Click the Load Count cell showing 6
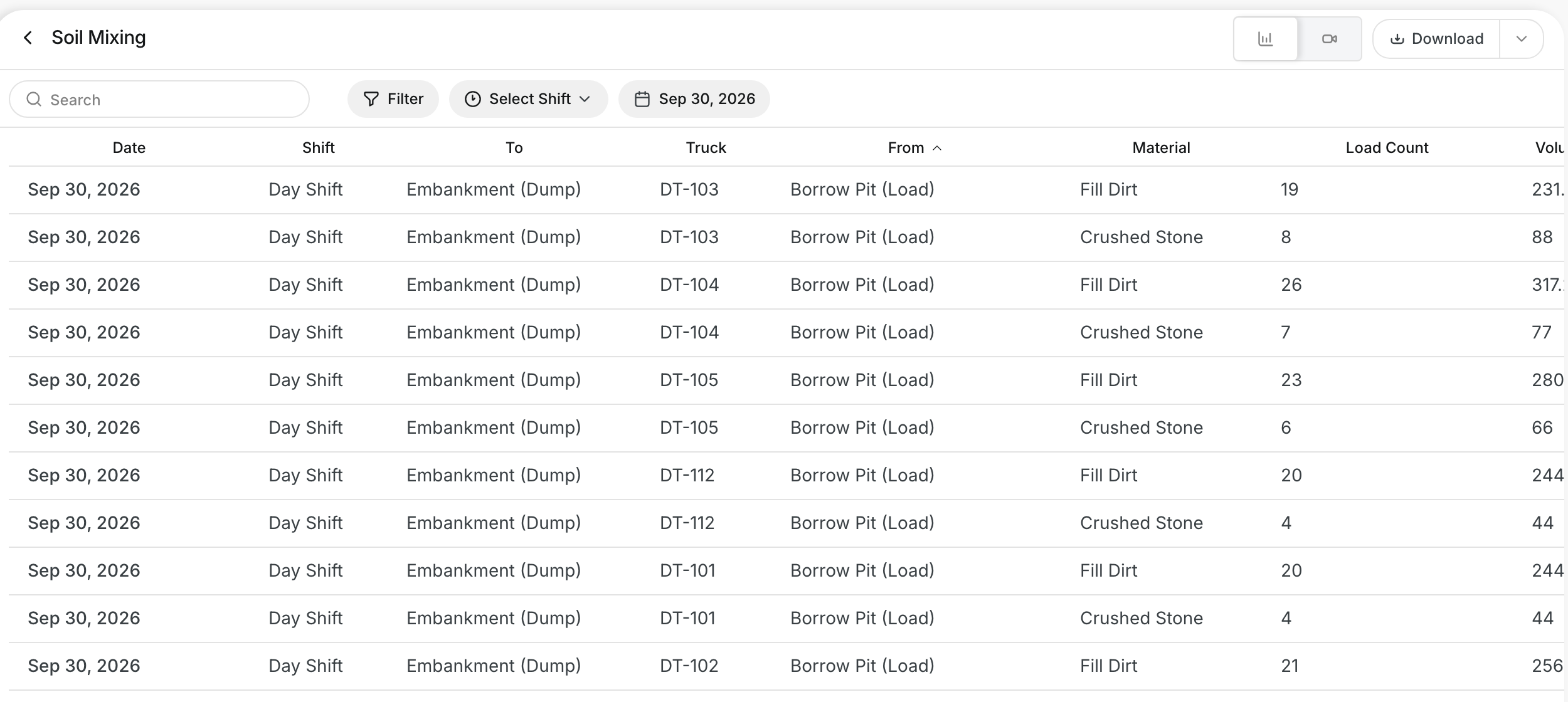Image resolution: width=1568 pixels, height=702 pixels. coord(1286,427)
